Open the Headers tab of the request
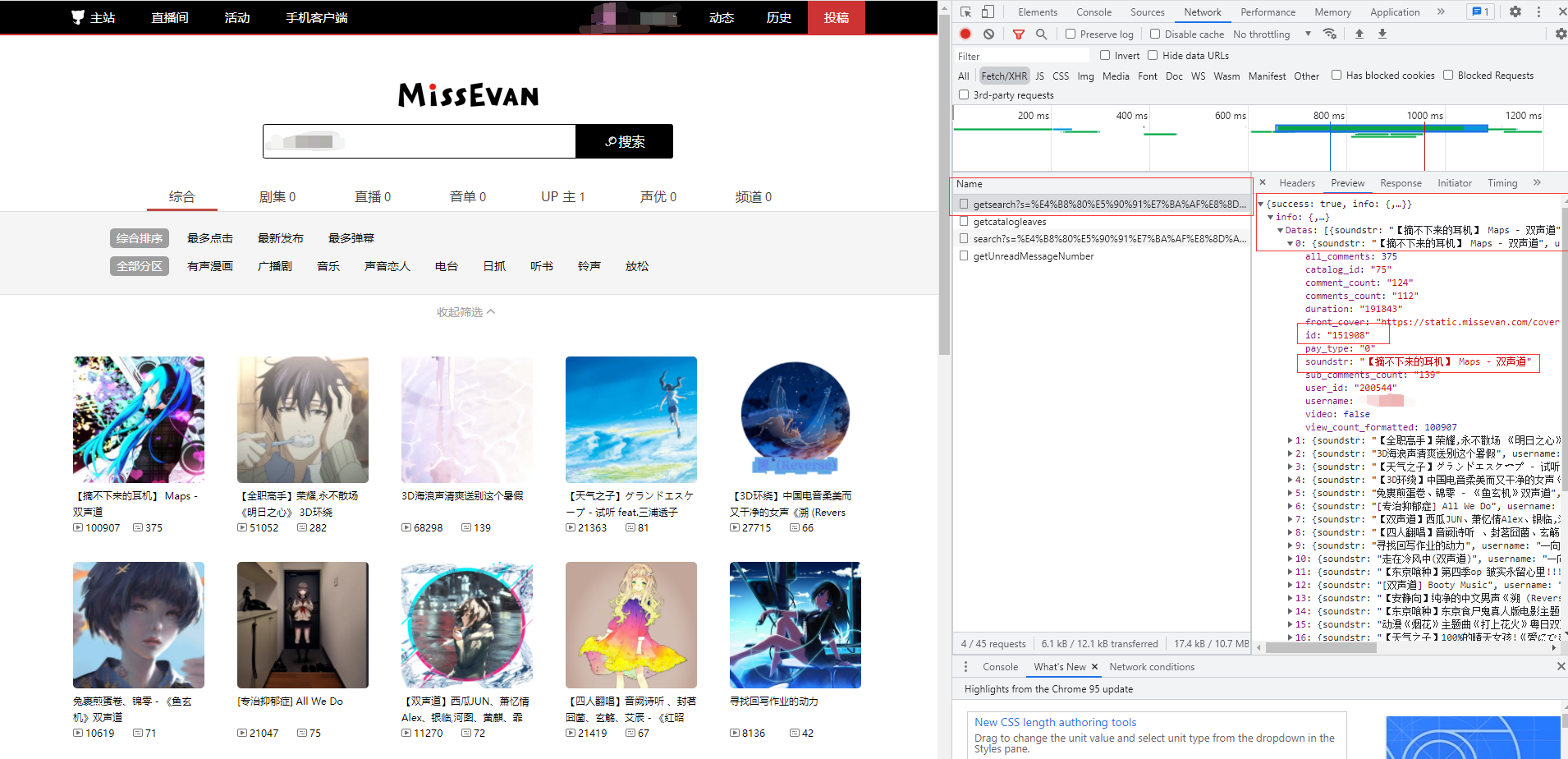 point(1297,182)
